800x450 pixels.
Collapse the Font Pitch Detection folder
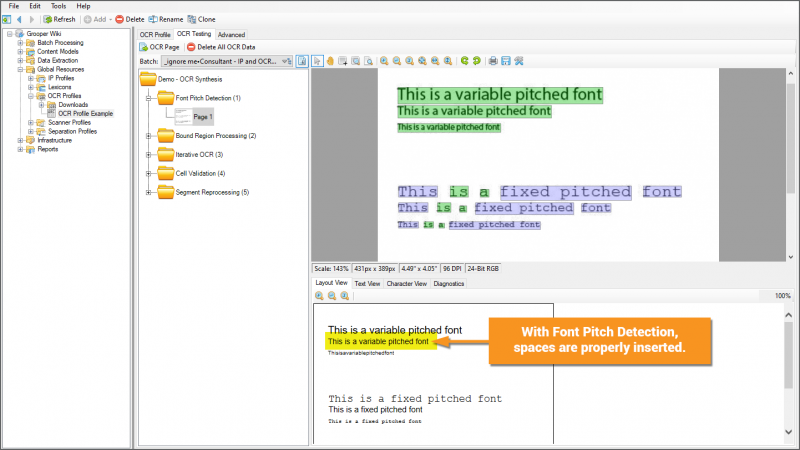pos(149,98)
